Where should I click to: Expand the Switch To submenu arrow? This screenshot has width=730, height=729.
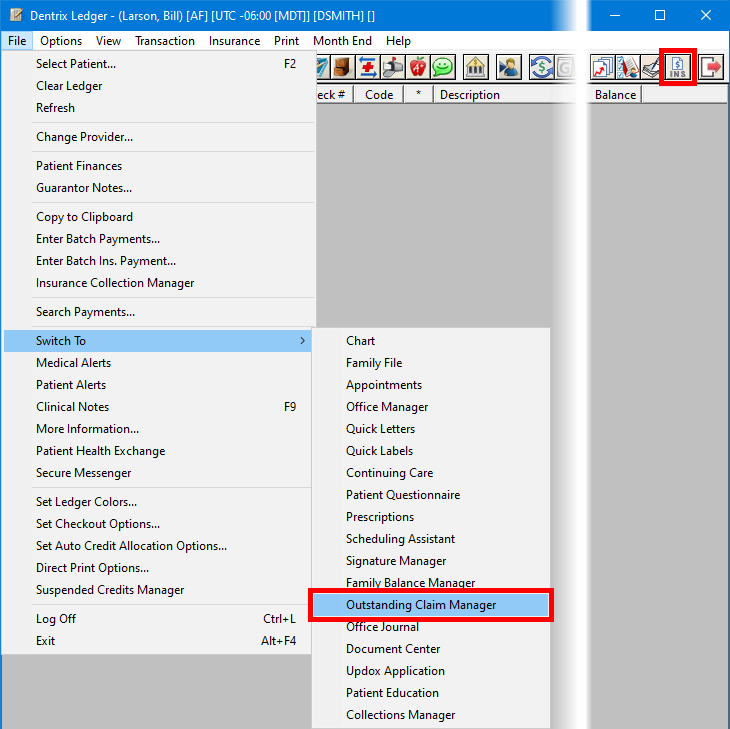point(303,341)
